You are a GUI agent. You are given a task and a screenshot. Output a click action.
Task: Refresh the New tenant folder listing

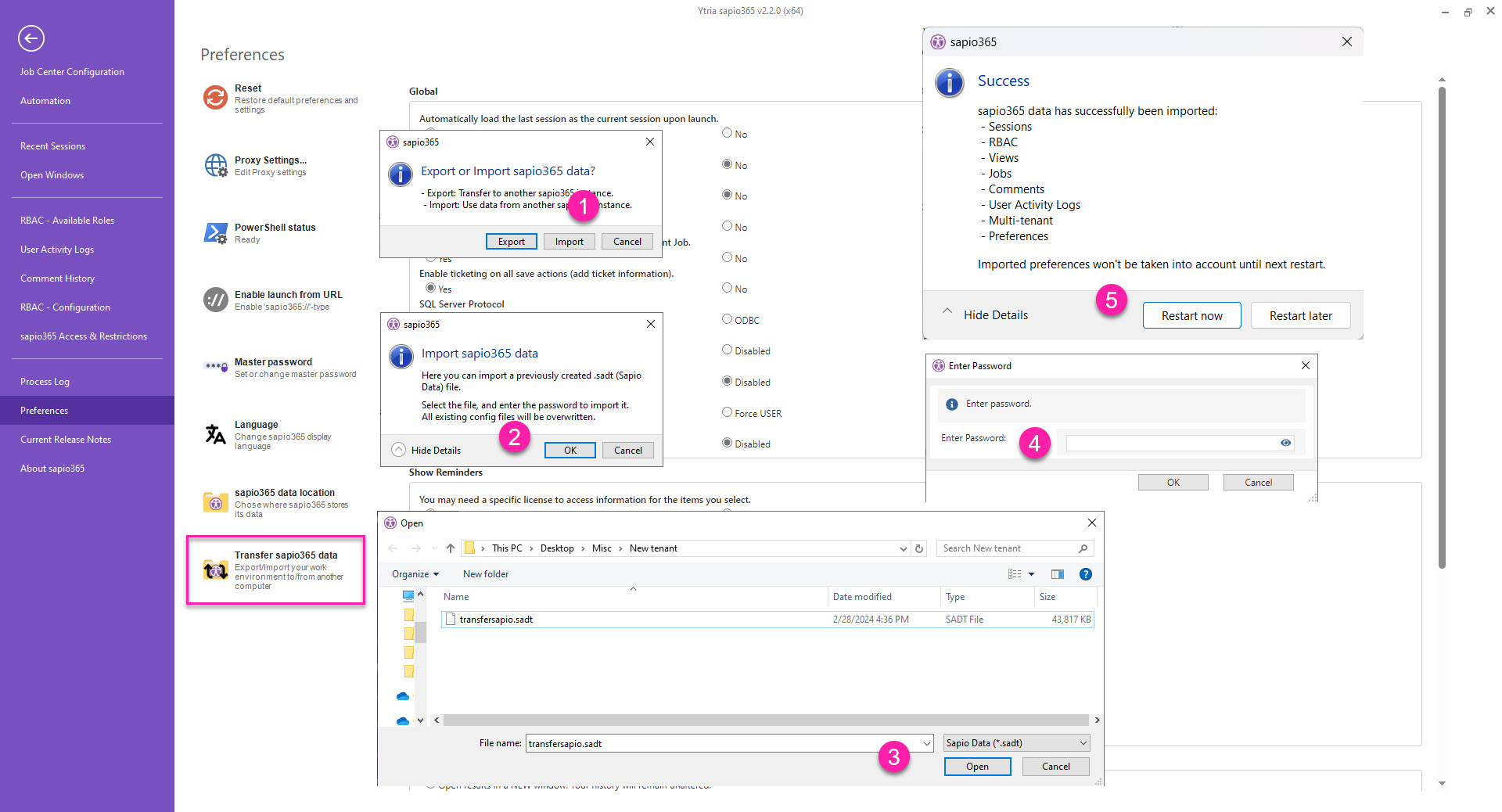tap(919, 548)
